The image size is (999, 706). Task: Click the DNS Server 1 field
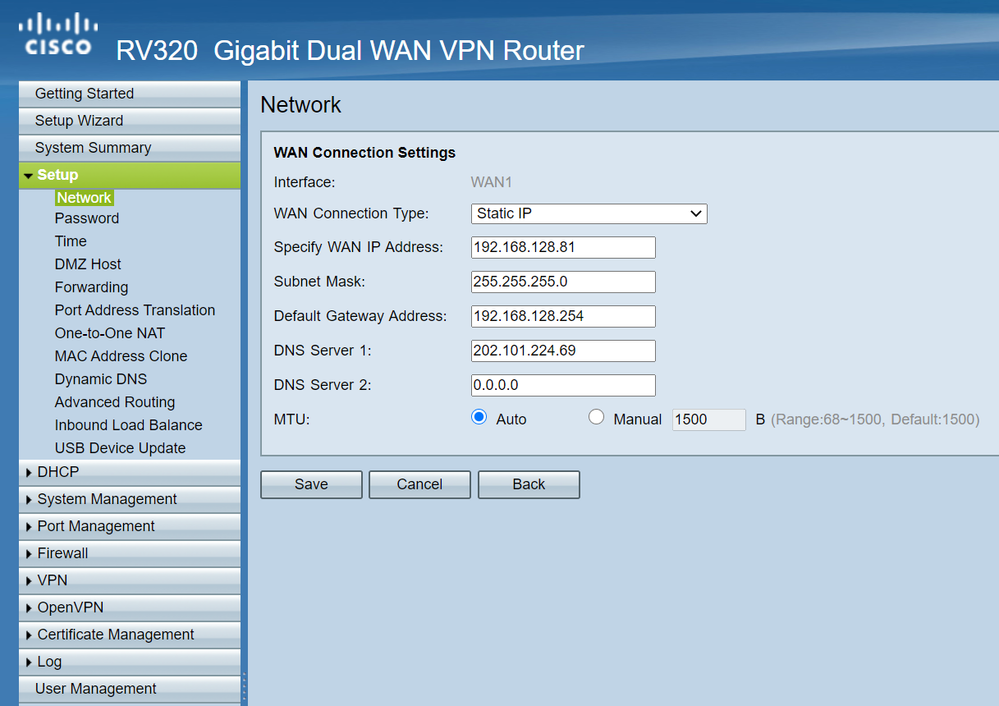pos(563,350)
